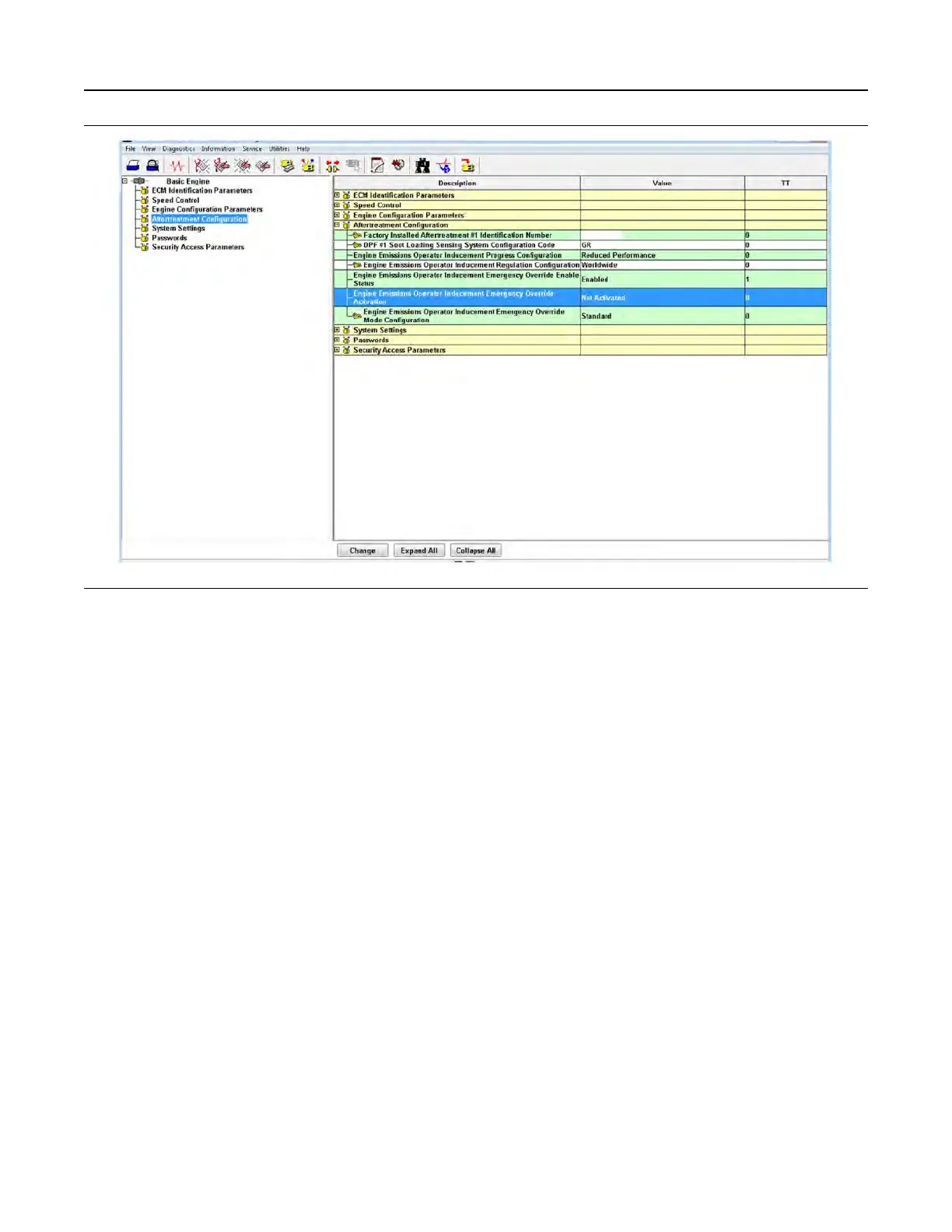Click the Change button
This screenshot has width=952, height=1232.
pos(362,551)
